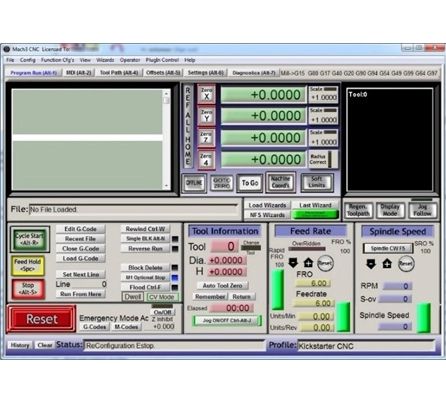Raise feed rate override with up arrow
Screen dimensions: 446x400
coord(308,263)
